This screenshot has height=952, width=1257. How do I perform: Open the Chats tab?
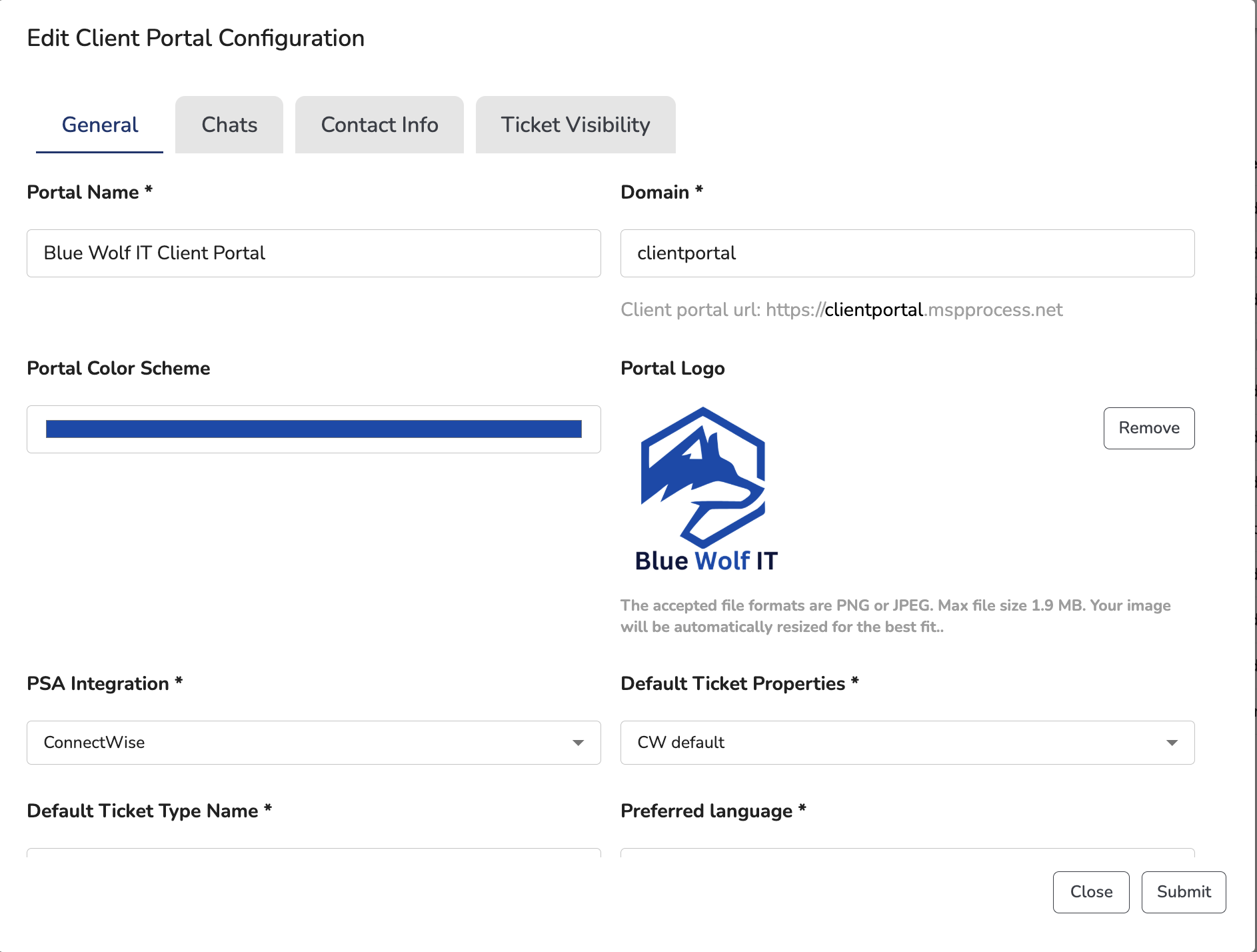(x=229, y=125)
